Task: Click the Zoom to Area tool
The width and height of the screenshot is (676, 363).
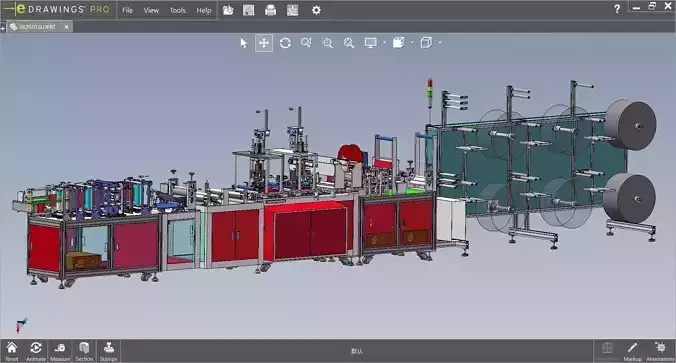Action: (x=327, y=43)
